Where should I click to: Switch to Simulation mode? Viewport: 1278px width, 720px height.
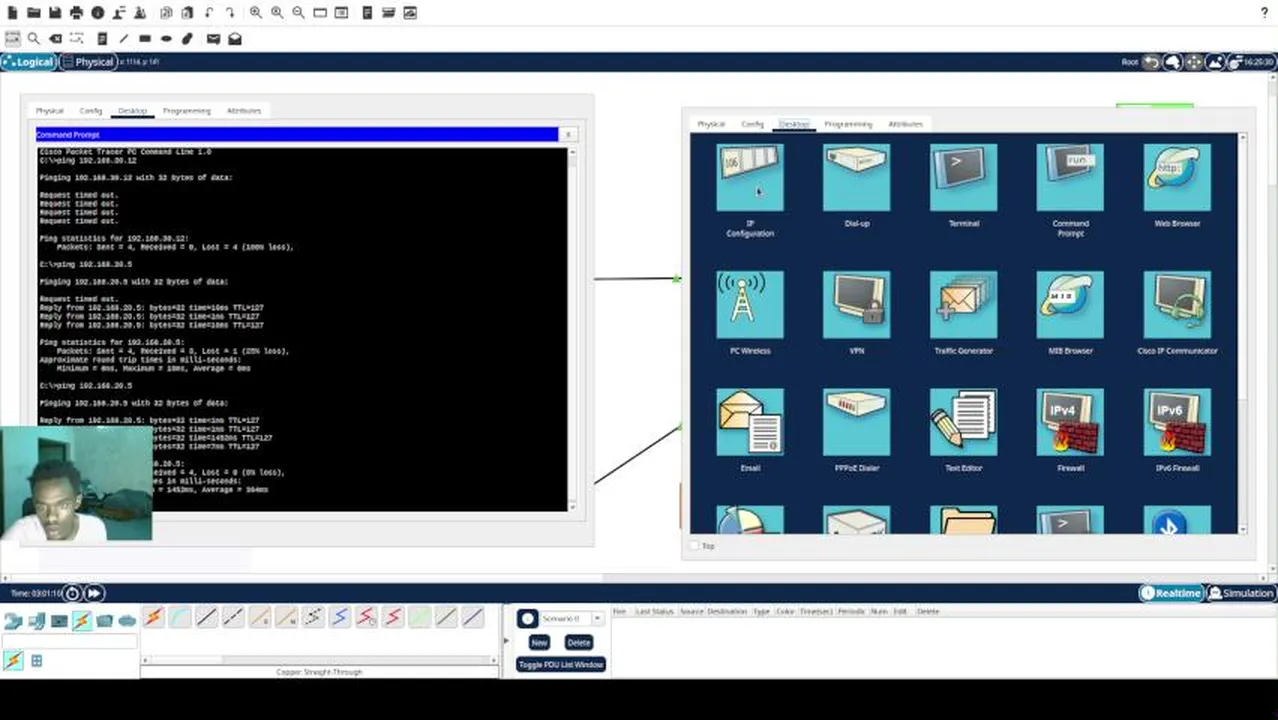click(1241, 593)
